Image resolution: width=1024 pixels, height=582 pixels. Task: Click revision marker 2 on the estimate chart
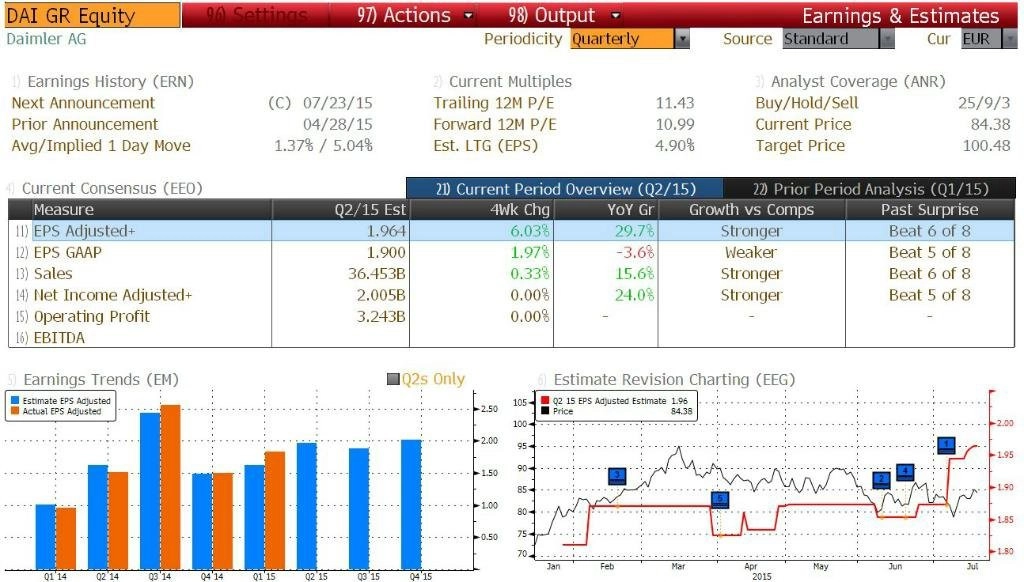[882, 479]
